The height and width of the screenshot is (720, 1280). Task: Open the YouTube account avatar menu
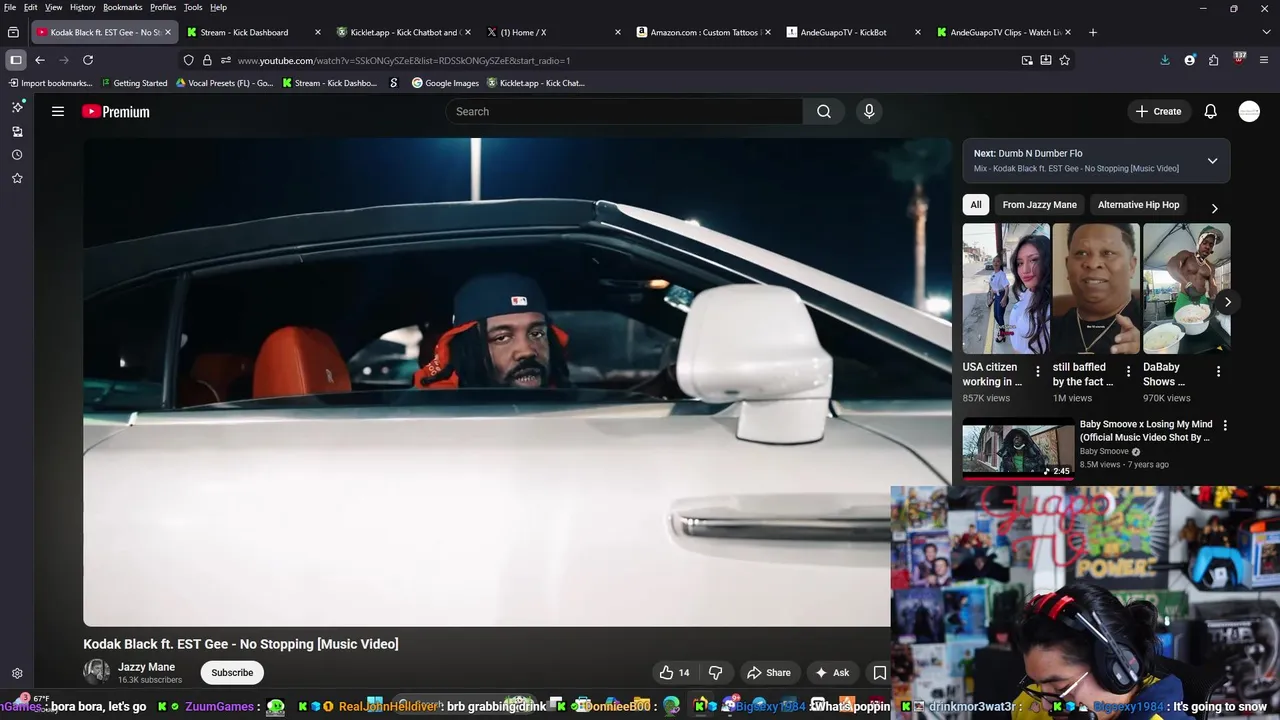click(x=1249, y=111)
